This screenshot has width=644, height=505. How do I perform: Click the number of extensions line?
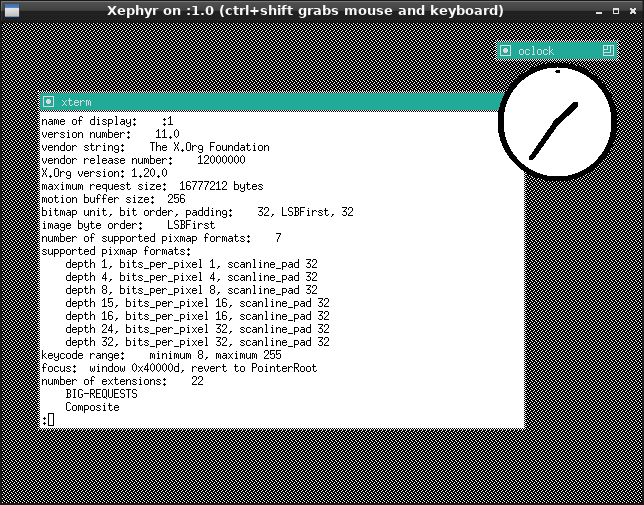click(122, 381)
